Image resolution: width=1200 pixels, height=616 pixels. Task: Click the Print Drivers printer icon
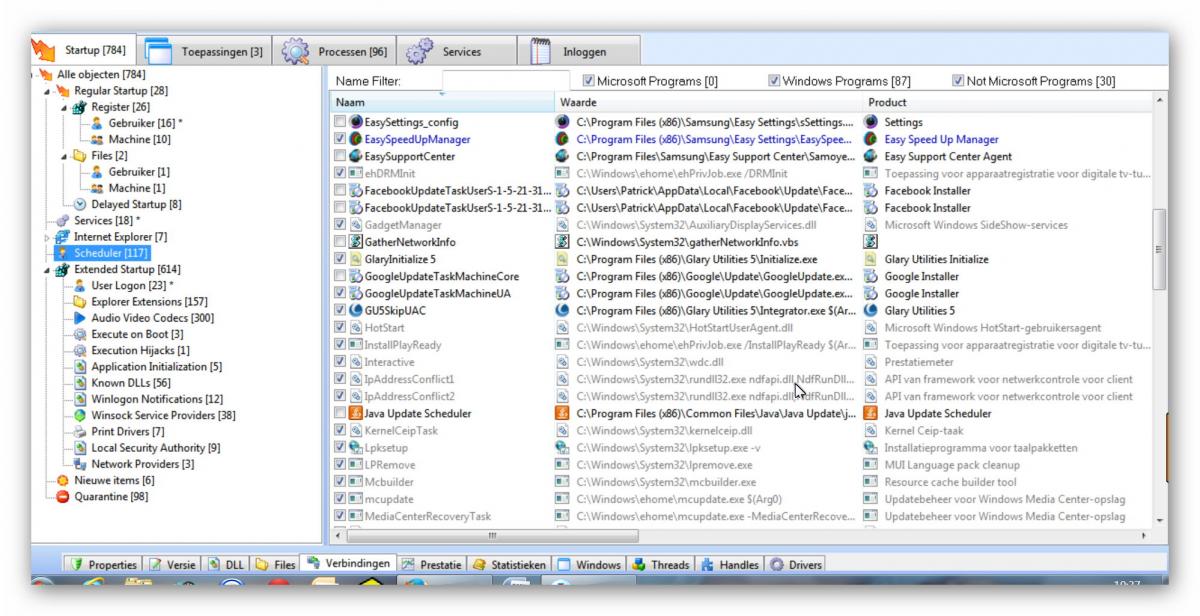81,432
